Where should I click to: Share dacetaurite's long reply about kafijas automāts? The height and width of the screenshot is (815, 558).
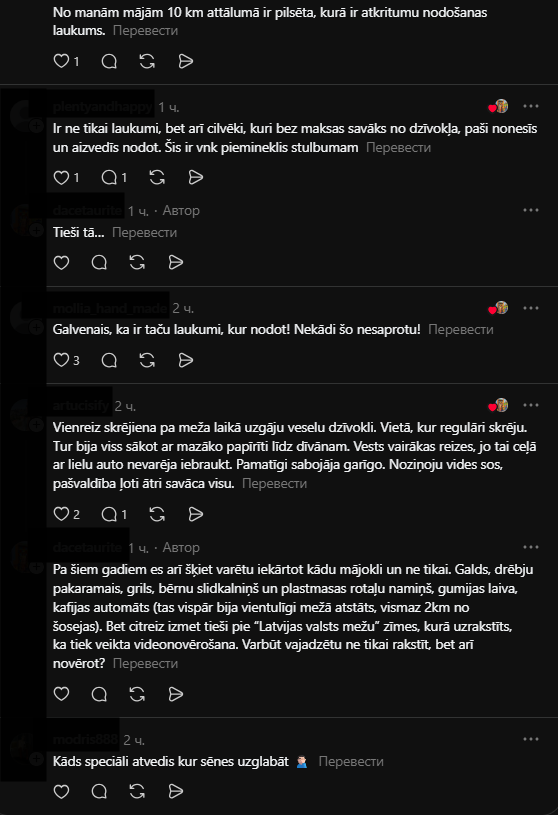[x=176, y=694]
